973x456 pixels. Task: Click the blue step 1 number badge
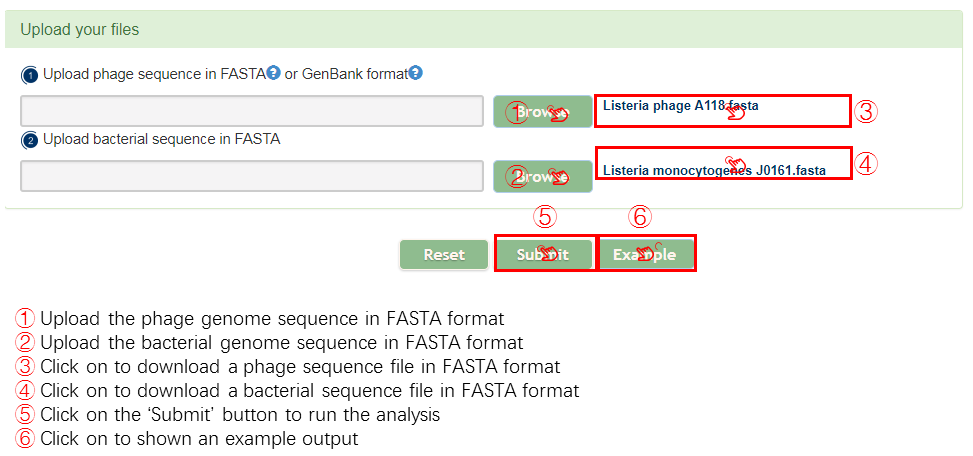click(30, 75)
